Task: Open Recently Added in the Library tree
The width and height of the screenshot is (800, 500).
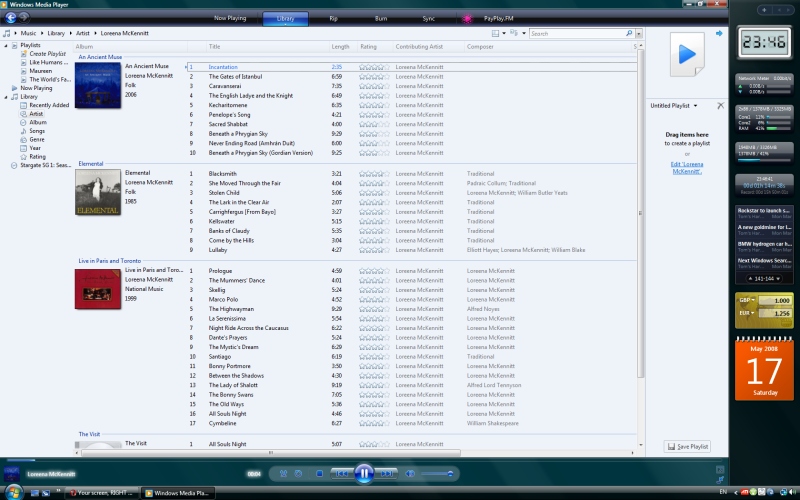Action: coord(49,105)
